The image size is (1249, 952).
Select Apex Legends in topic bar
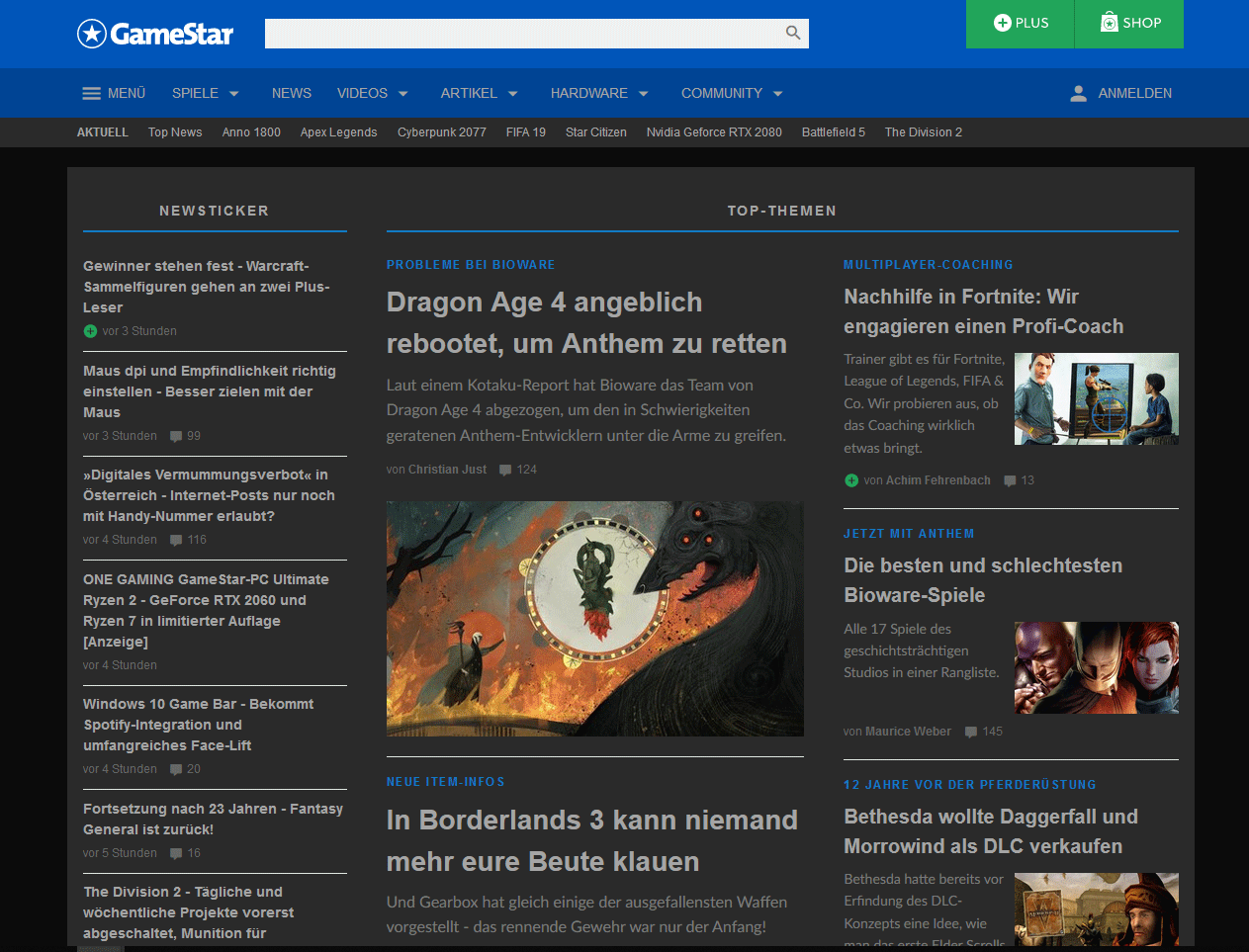pyautogui.click(x=338, y=132)
